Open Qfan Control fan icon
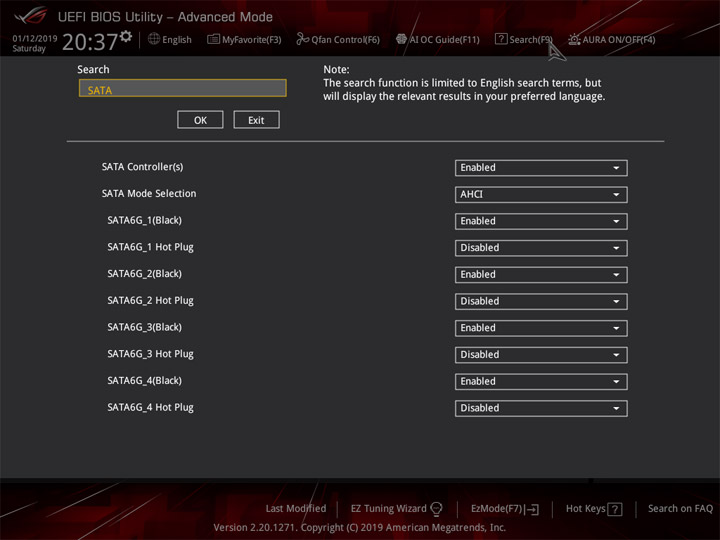 302,39
